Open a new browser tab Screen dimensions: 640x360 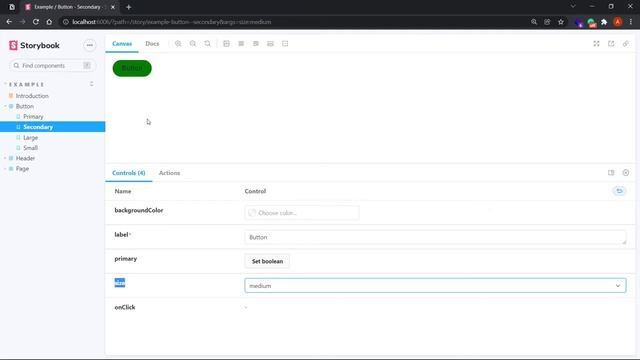pyautogui.click(x=129, y=7)
